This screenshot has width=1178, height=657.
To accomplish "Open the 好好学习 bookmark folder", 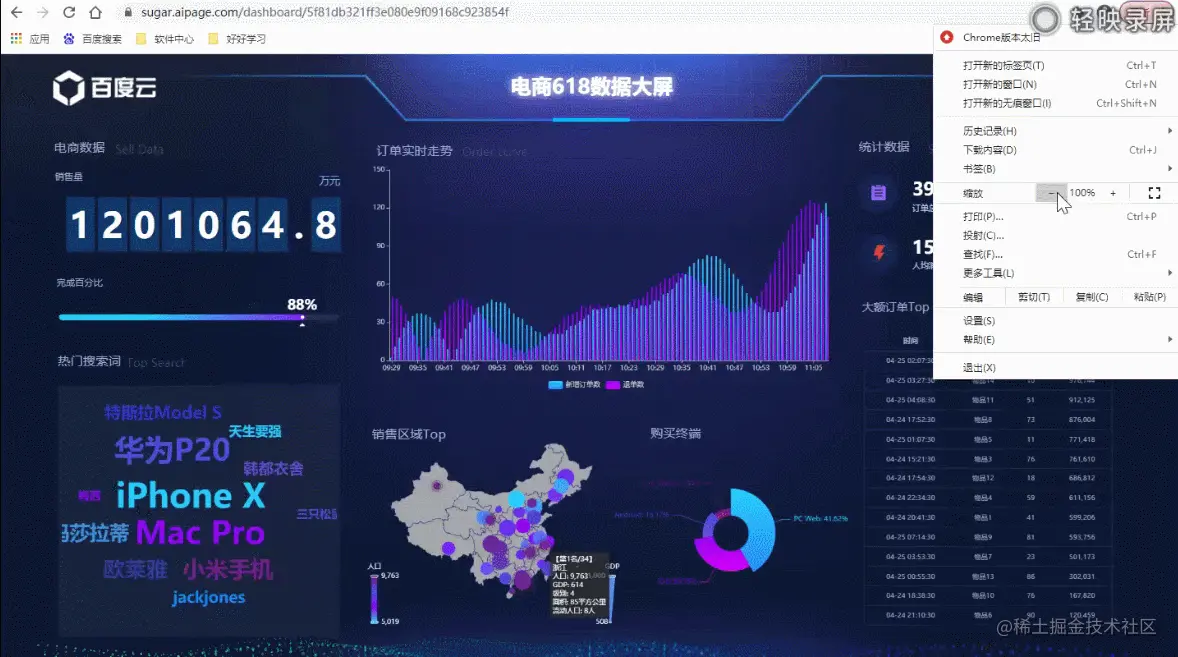I will pos(237,38).
